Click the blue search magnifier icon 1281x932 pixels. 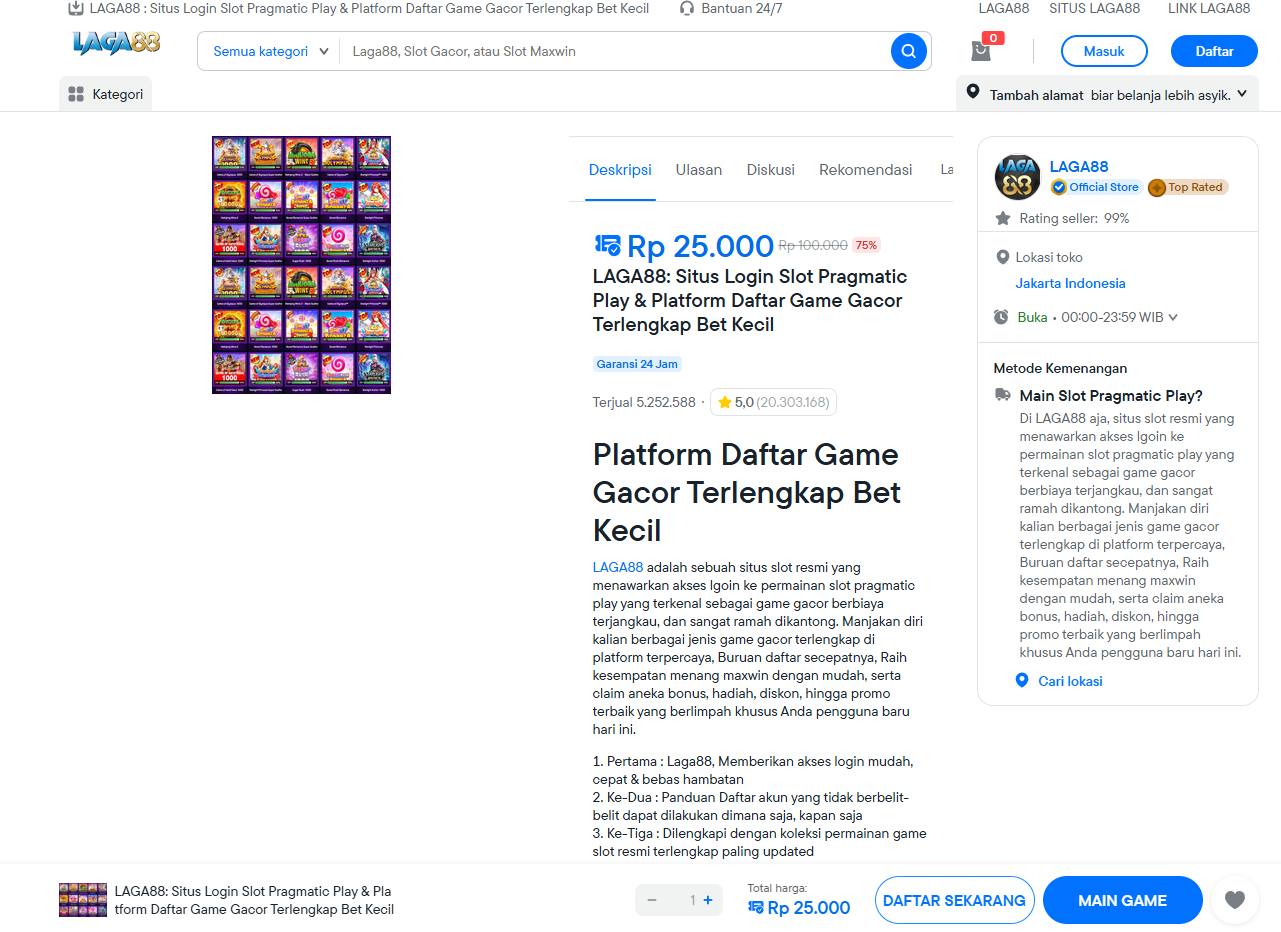point(908,51)
